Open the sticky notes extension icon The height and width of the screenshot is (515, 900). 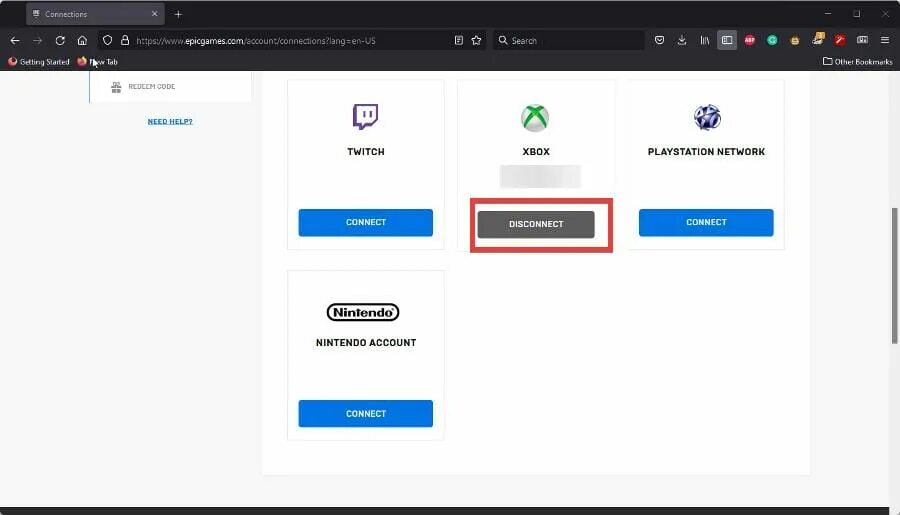click(x=818, y=39)
